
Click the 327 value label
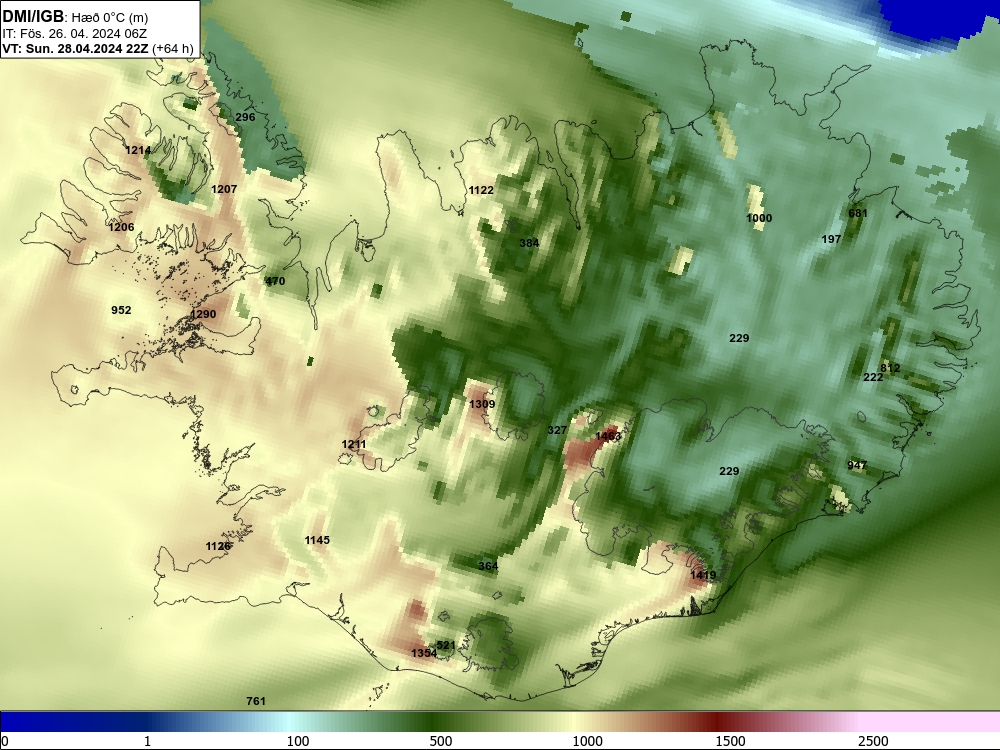(x=557, y=430)
